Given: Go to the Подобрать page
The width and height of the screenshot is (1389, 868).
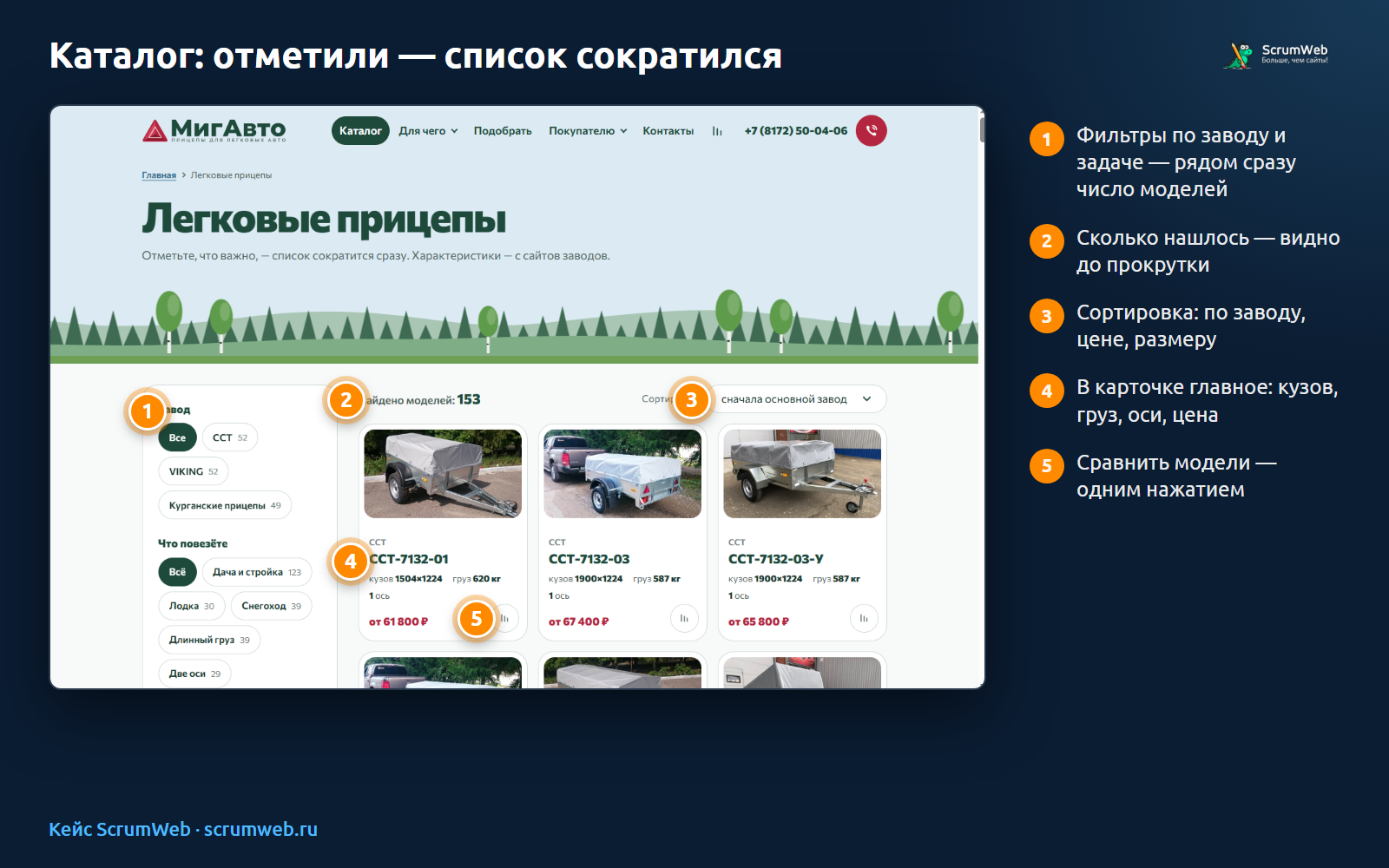Looking at the screenshot, I should [503, 131].
